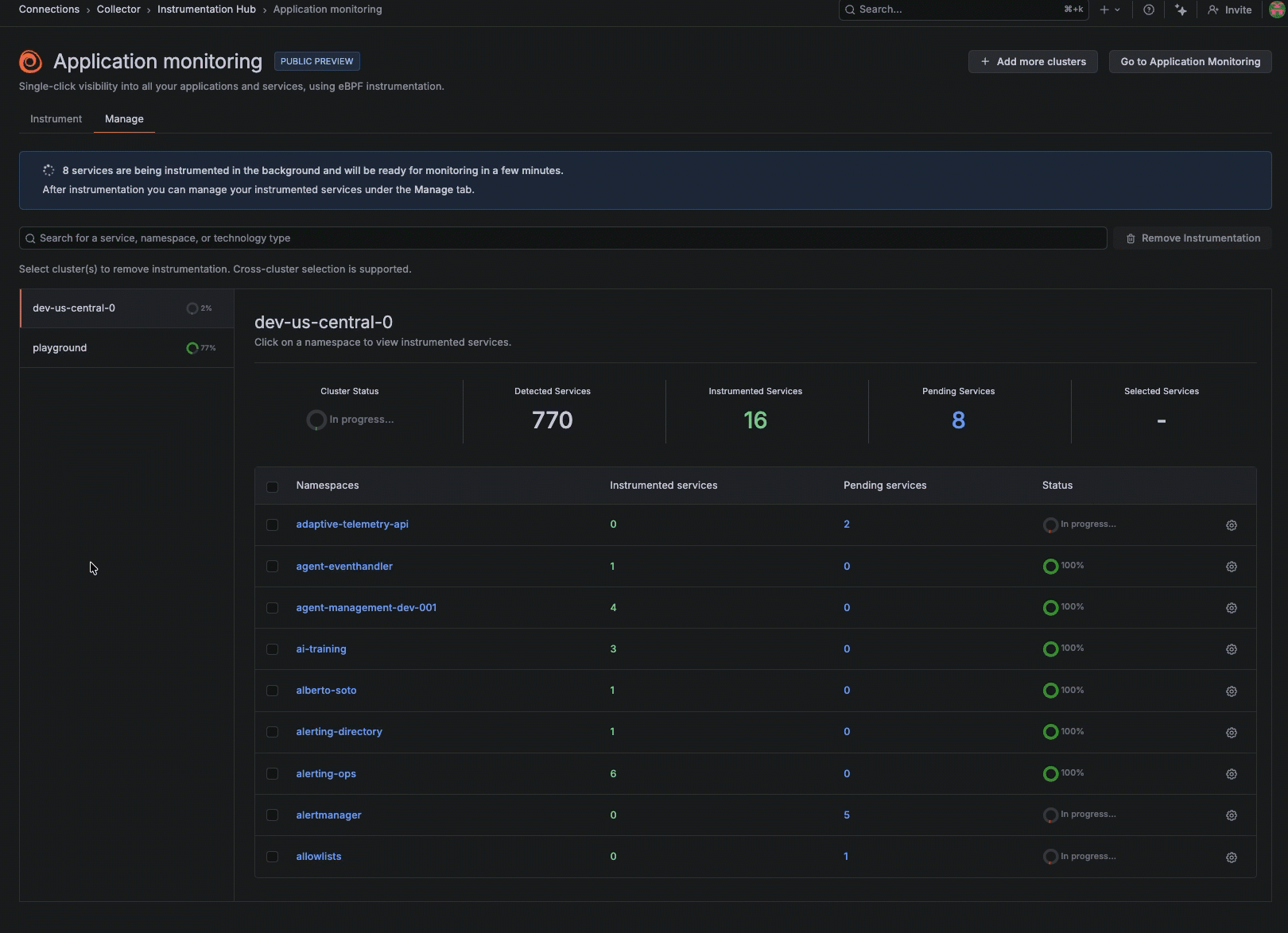Select the alerting-ops row checkbox
Screen dimensions: 1288x933
pyautogui.click(x=272, y=774)
